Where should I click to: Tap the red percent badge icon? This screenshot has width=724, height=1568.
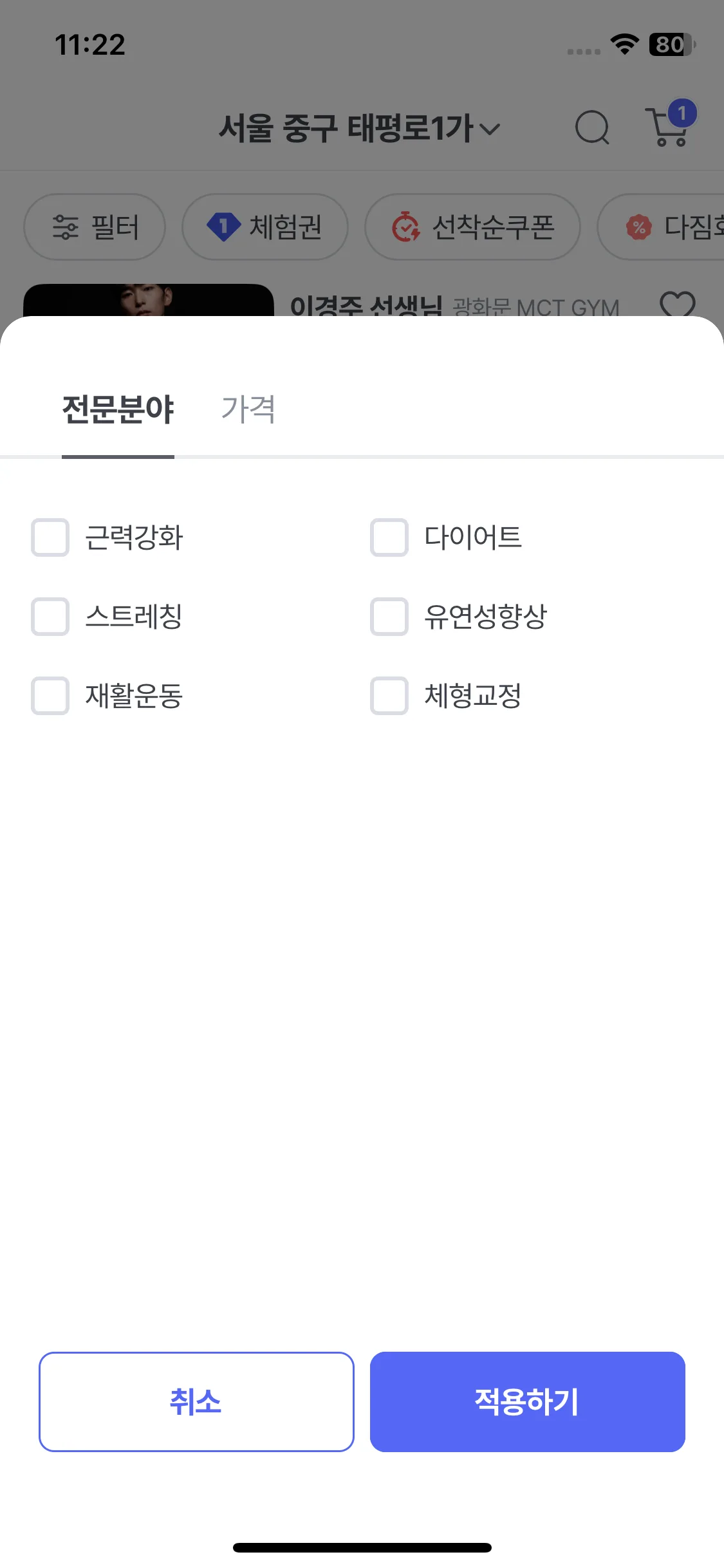tap(638, 227)
